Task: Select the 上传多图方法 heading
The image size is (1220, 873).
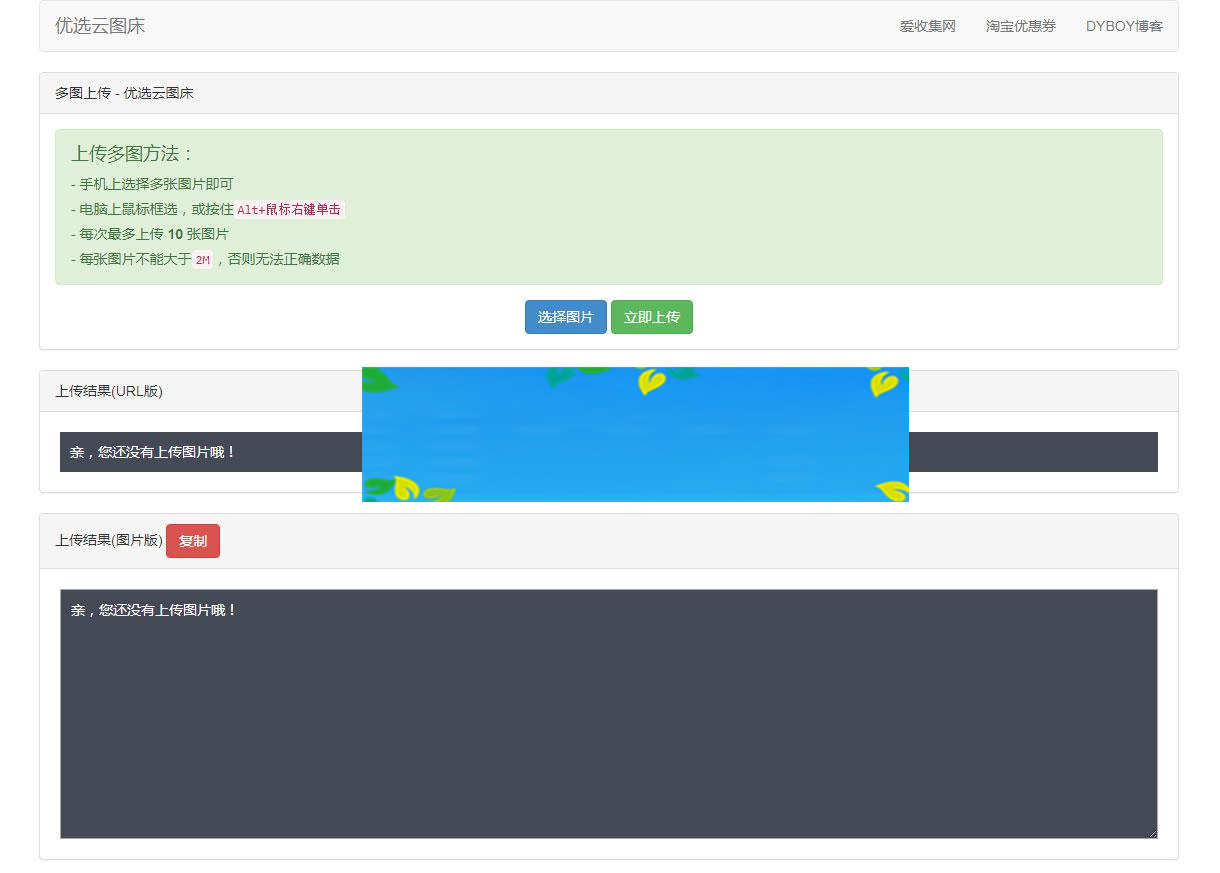Action: (132, 154)
